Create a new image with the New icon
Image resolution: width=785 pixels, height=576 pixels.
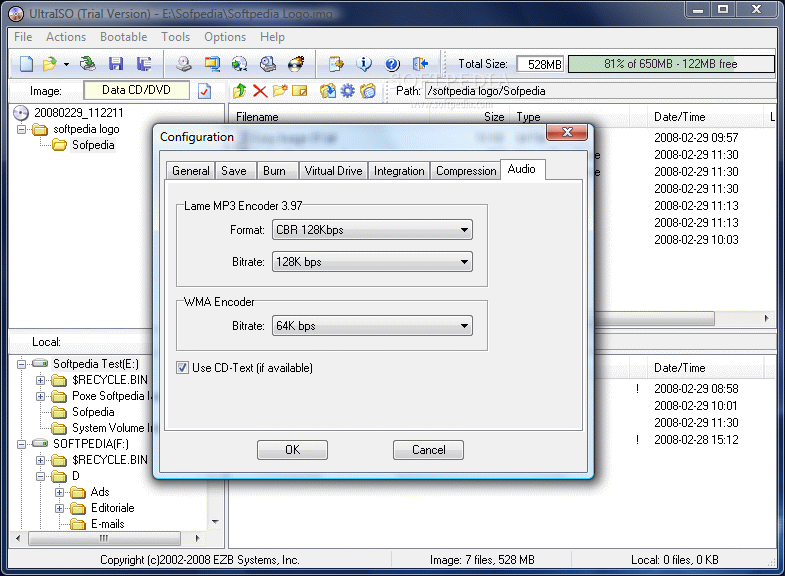[26, 64]
